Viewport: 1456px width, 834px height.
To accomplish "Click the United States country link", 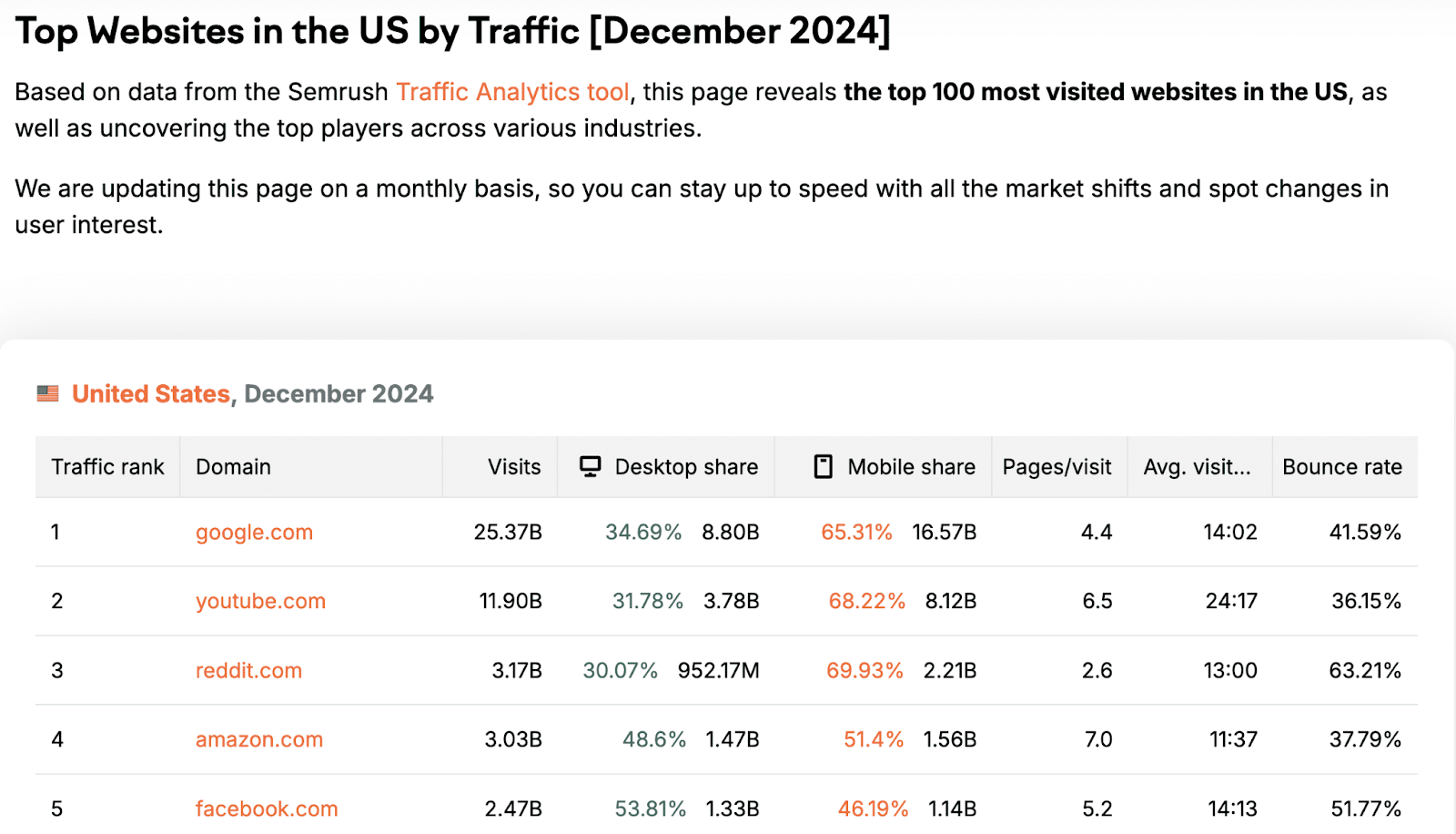I will [151, 393].
